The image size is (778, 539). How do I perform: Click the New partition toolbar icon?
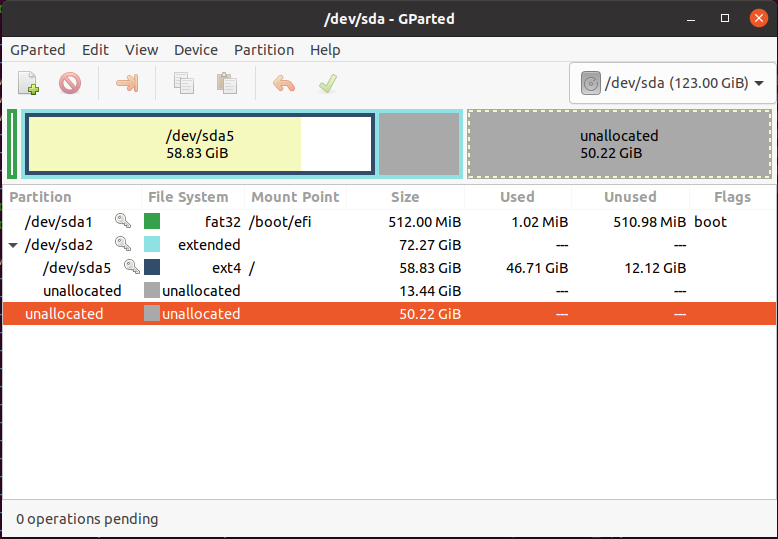[28, 83]
